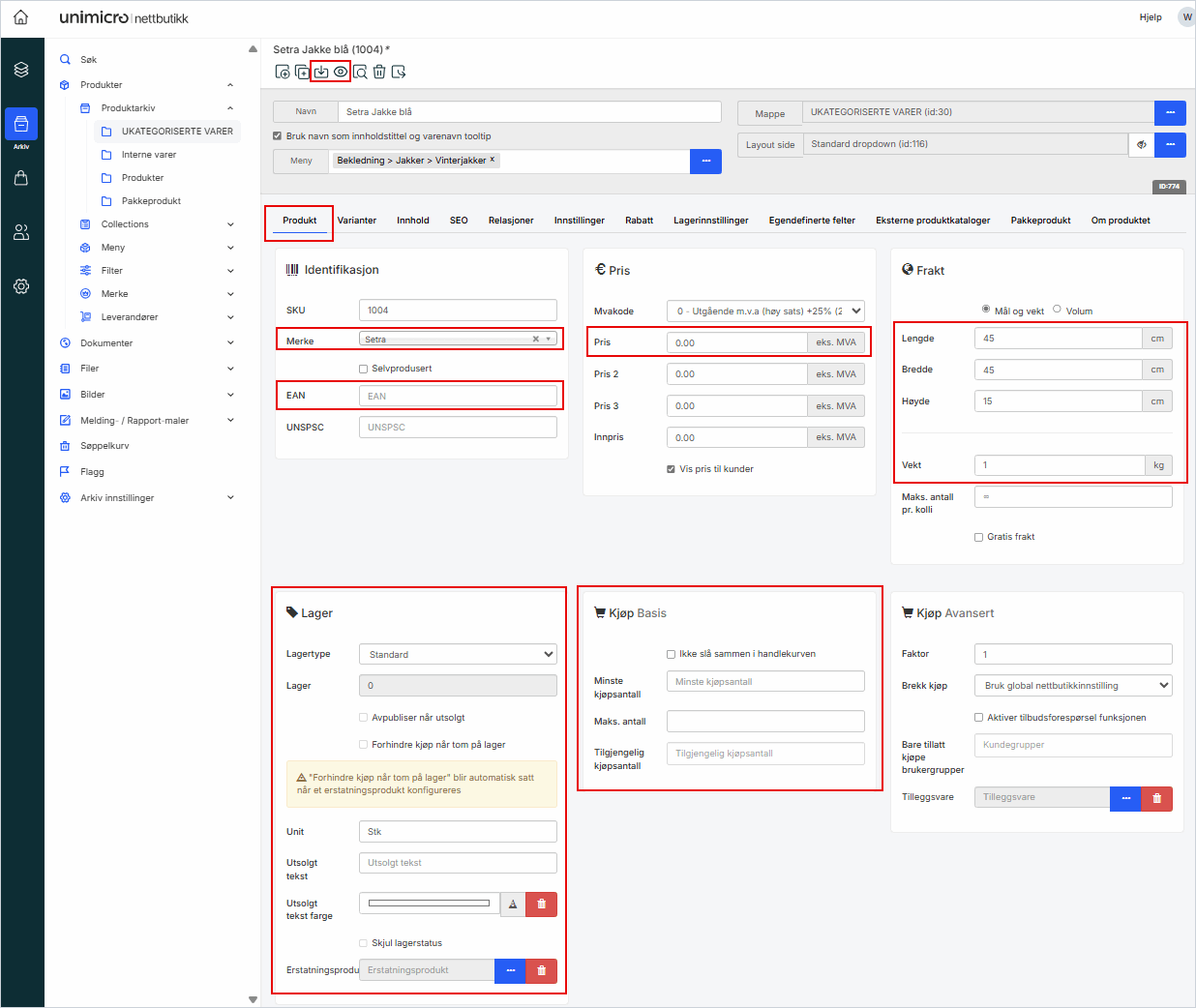Expand the Collections tree item
The width and height of the screenshot is (1196, 1008).
click(230, 224)
